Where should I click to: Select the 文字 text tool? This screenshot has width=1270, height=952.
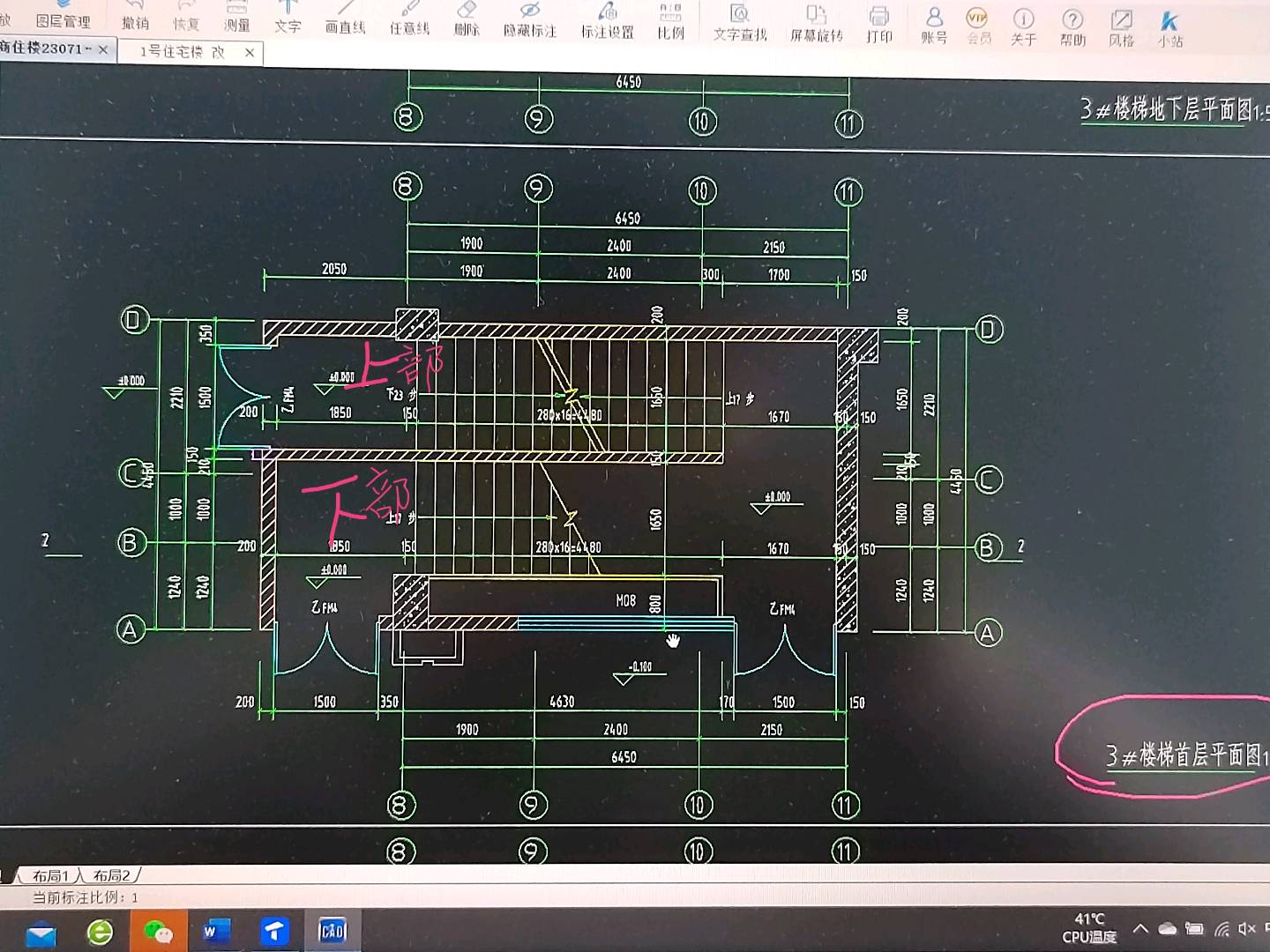288,19
